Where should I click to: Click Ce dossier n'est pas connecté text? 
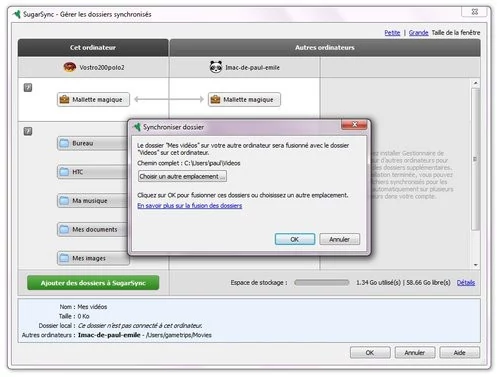coord(140,325)
